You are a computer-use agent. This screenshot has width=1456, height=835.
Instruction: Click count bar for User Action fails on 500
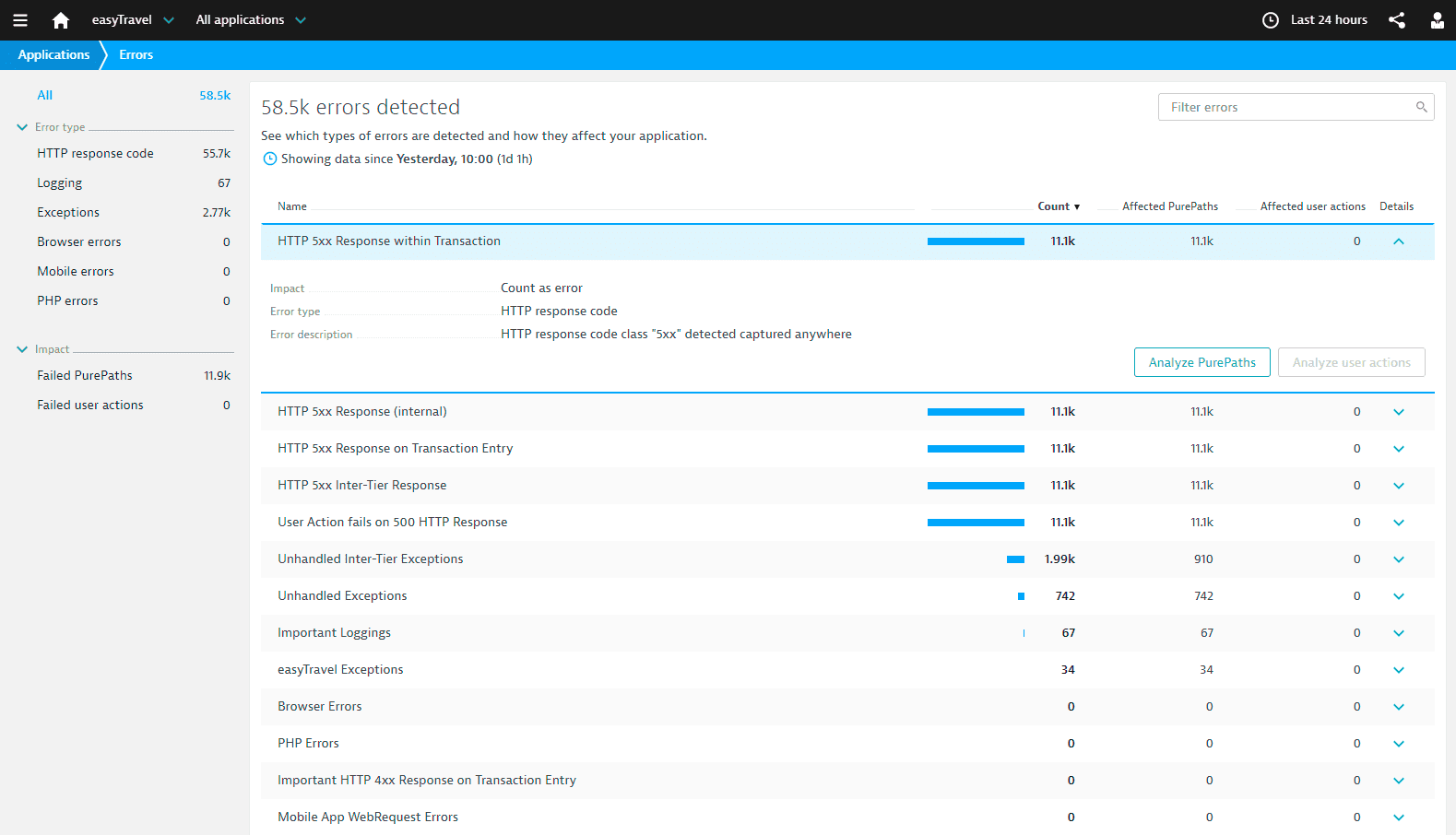[976, 523]
